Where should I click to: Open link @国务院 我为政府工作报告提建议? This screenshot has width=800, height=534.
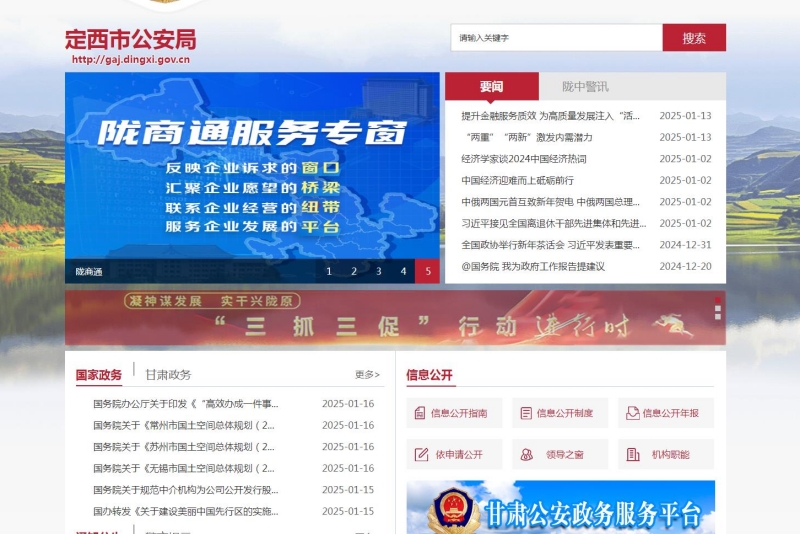(532, 267)
